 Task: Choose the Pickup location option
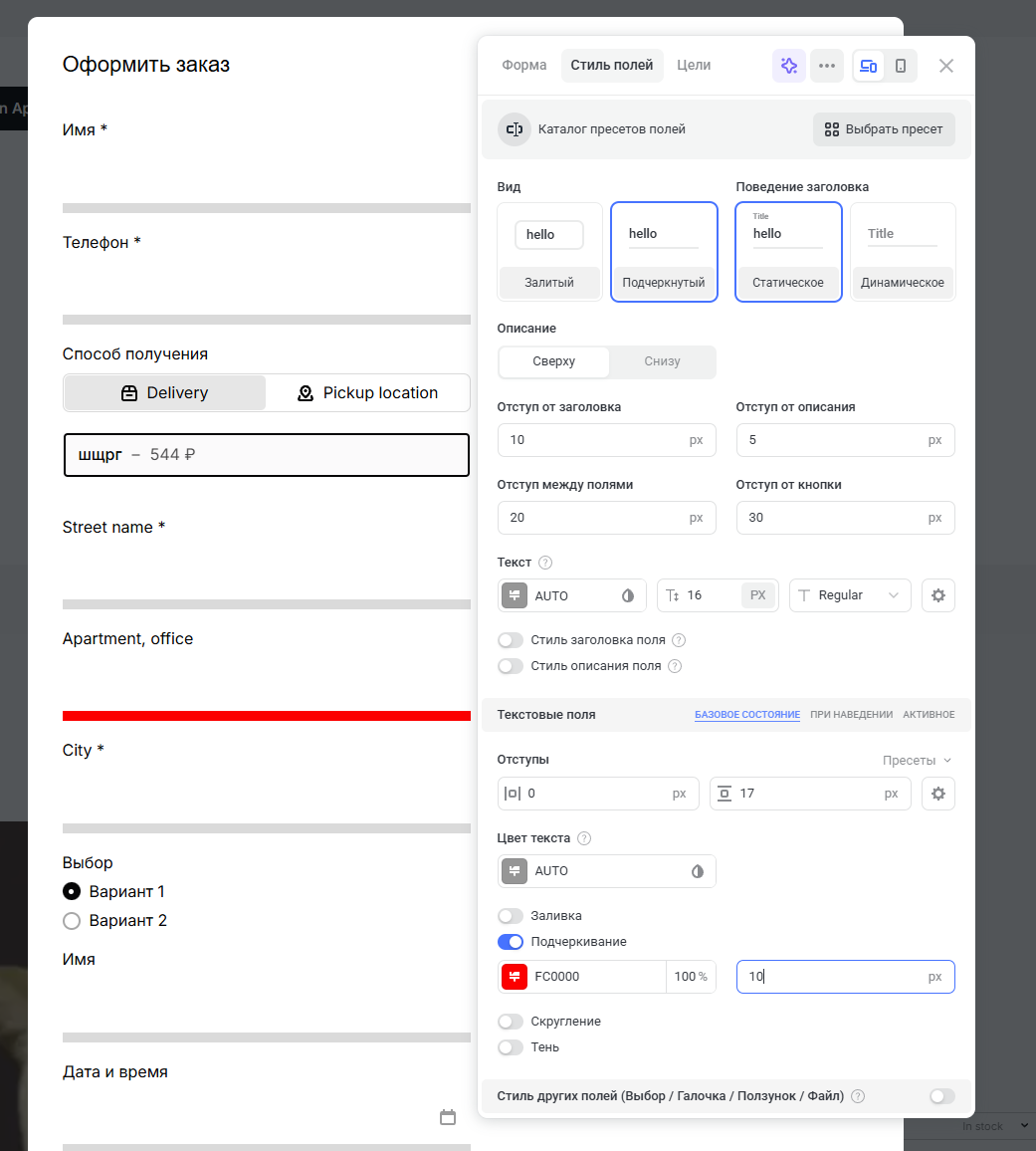(368, 393)
